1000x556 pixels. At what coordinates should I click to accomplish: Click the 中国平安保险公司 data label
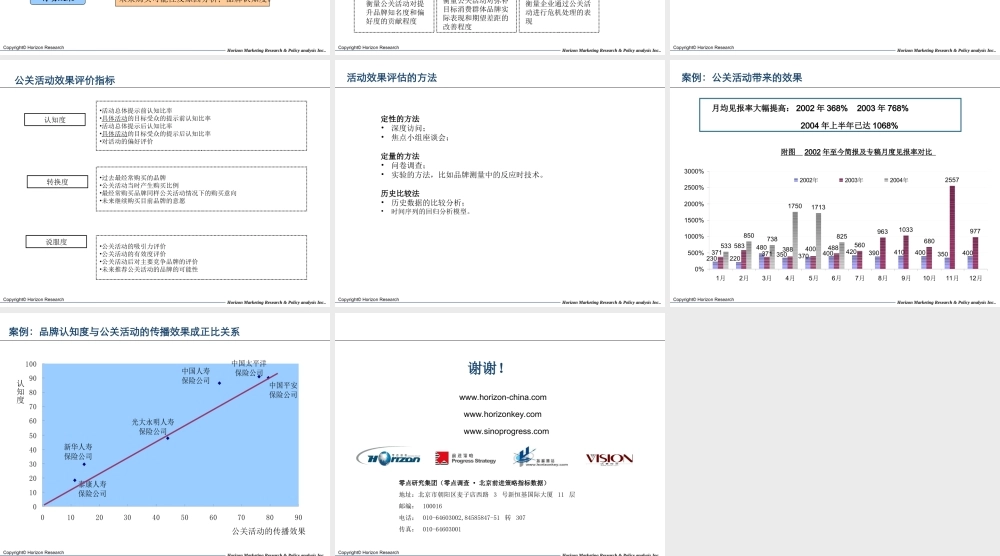283,390
